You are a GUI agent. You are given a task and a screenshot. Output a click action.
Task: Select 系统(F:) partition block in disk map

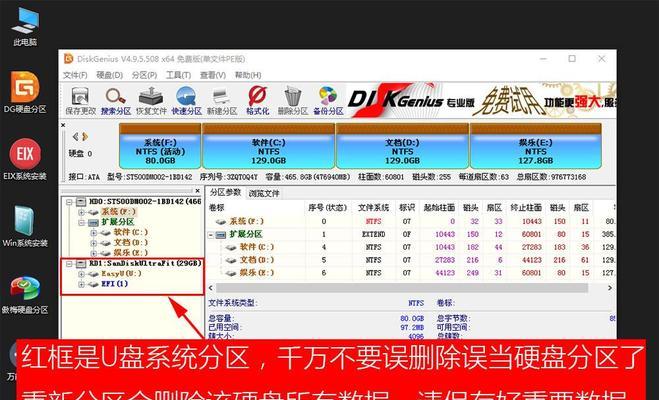click(160, 146)
